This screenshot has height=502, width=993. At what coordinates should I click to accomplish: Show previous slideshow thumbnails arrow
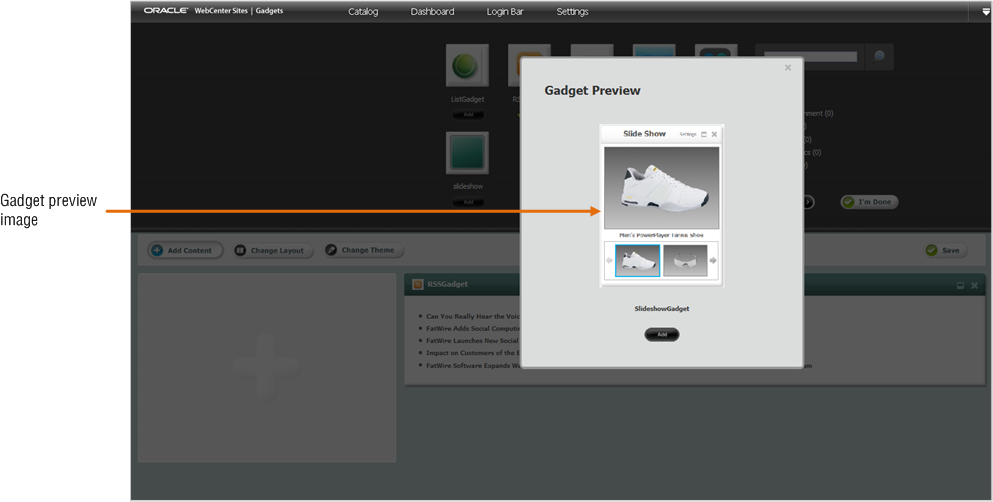pyautogui.click(x=609, y=260)
